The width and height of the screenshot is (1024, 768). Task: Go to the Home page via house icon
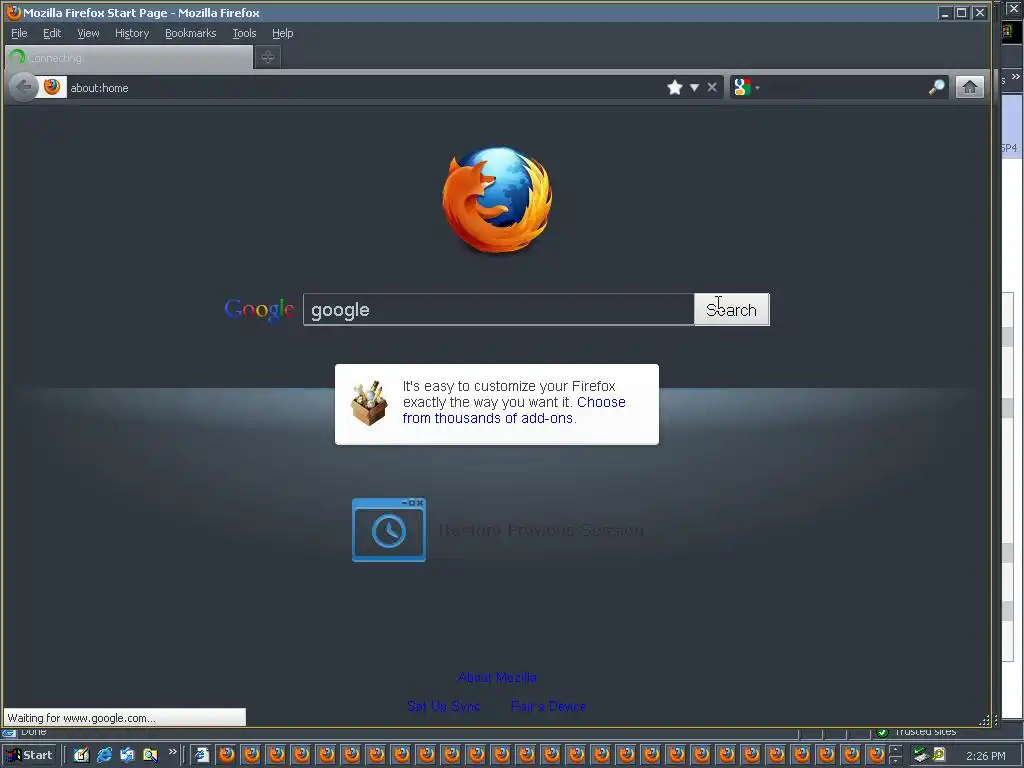click(970, 87)
